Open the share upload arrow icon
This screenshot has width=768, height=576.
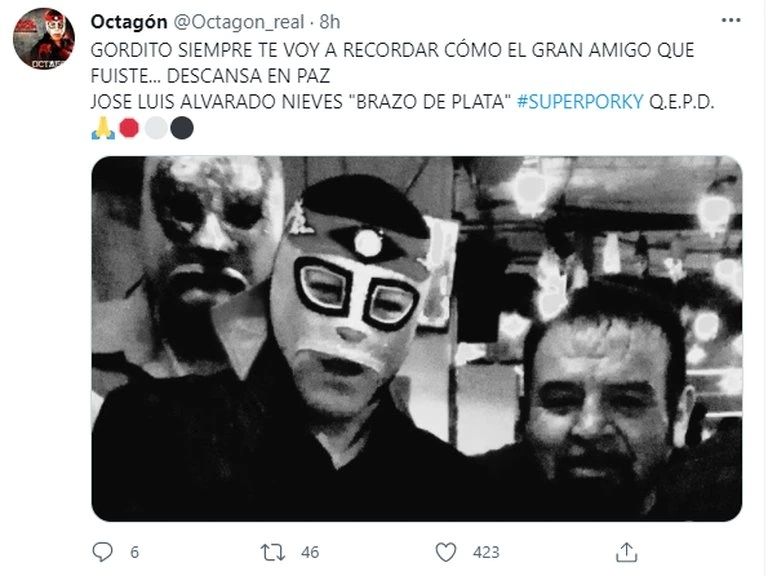point(626,552)
